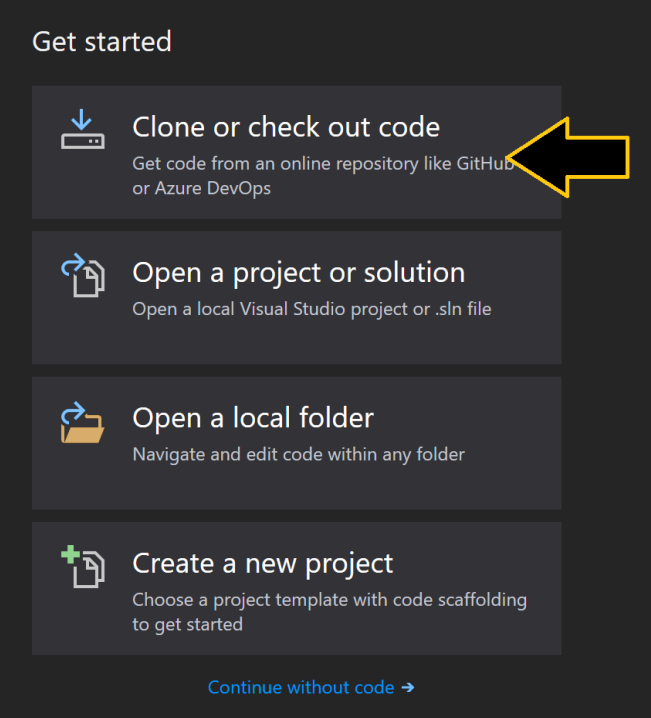Click the open local folder icon

82,422
